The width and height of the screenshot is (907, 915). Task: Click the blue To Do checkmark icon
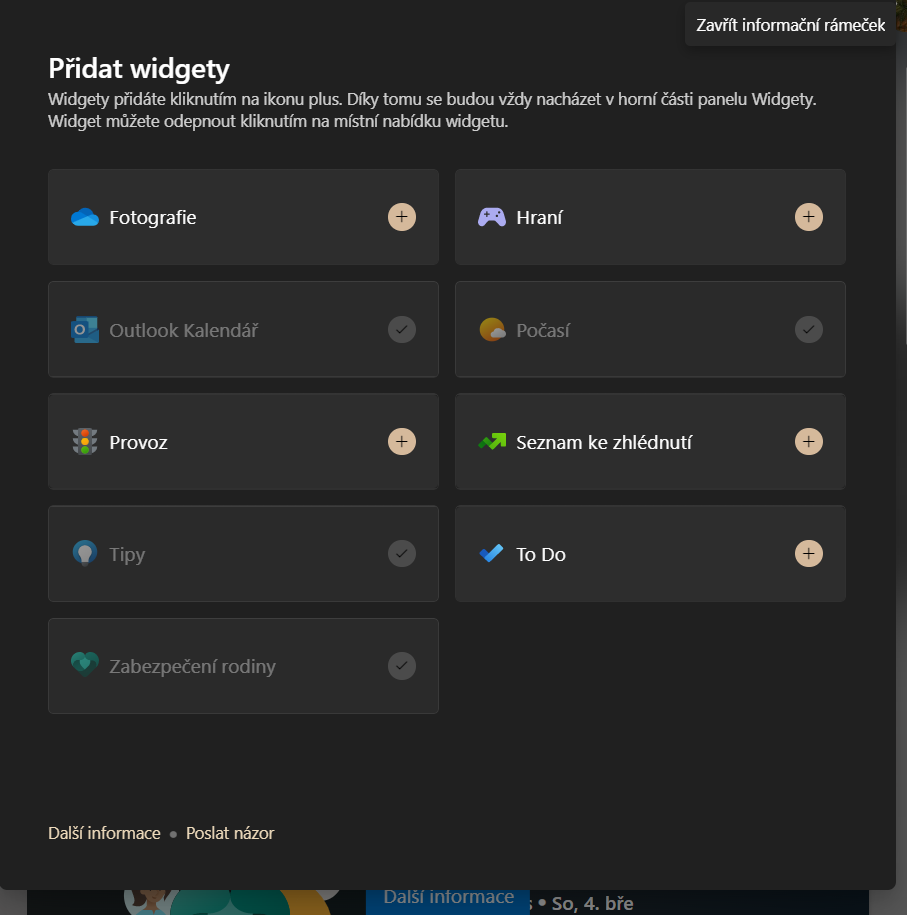[491, 553]
